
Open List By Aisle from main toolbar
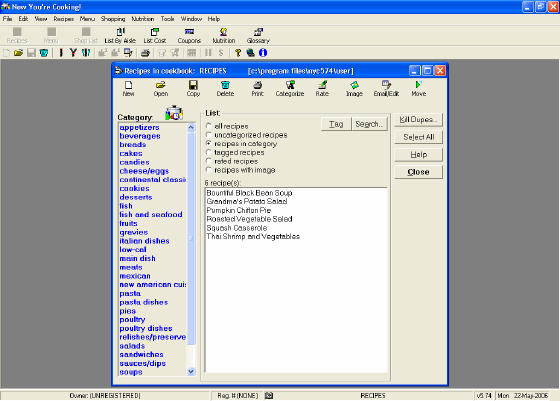coord(120,36)
